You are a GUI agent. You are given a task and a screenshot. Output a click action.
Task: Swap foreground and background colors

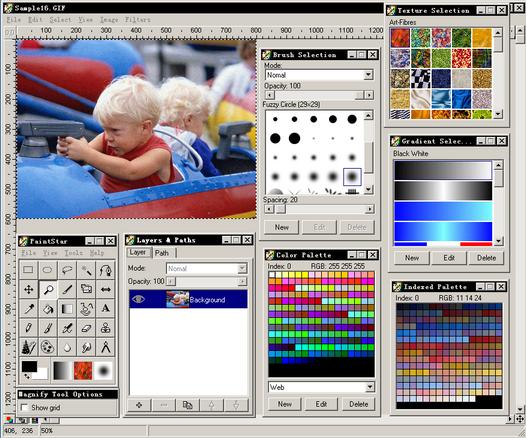(26, 376)
